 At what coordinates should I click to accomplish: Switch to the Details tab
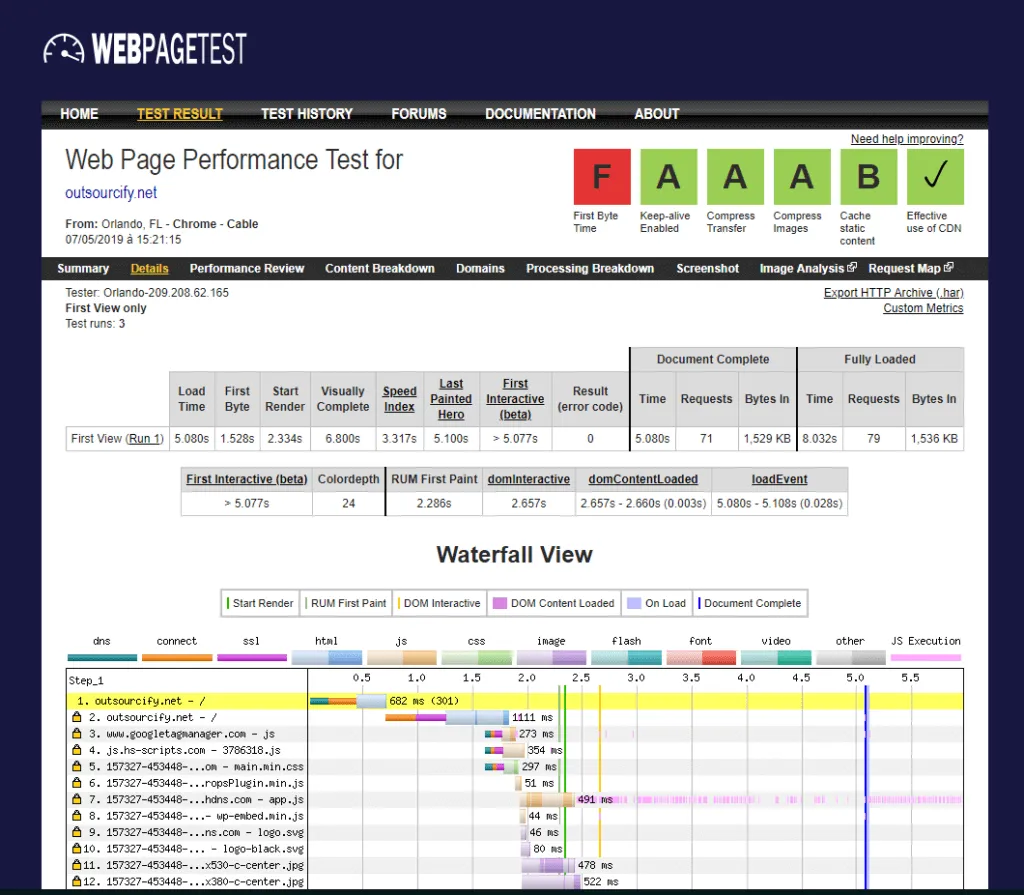pos(150,268)
